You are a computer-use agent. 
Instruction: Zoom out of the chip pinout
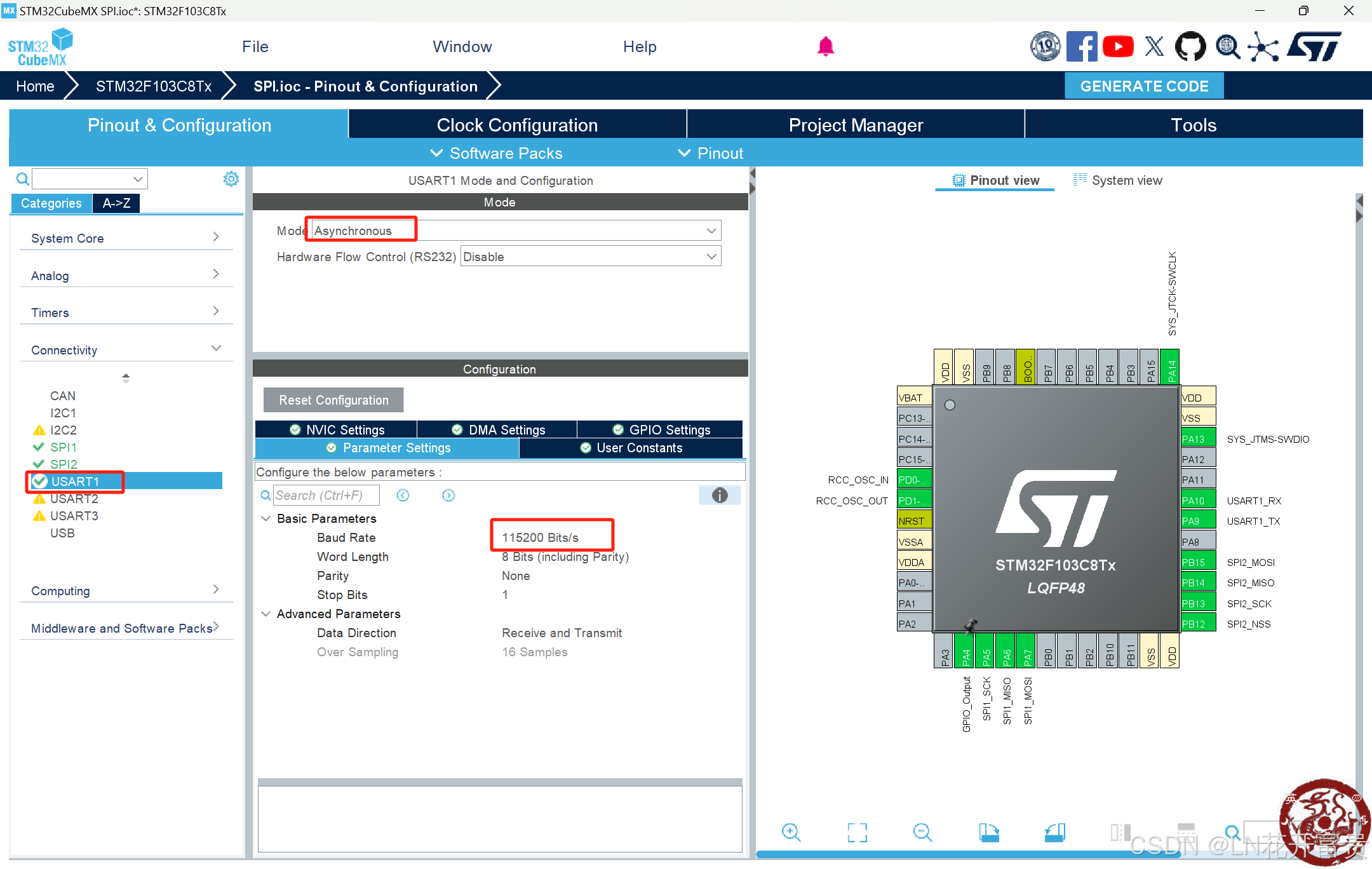[922, 832]
